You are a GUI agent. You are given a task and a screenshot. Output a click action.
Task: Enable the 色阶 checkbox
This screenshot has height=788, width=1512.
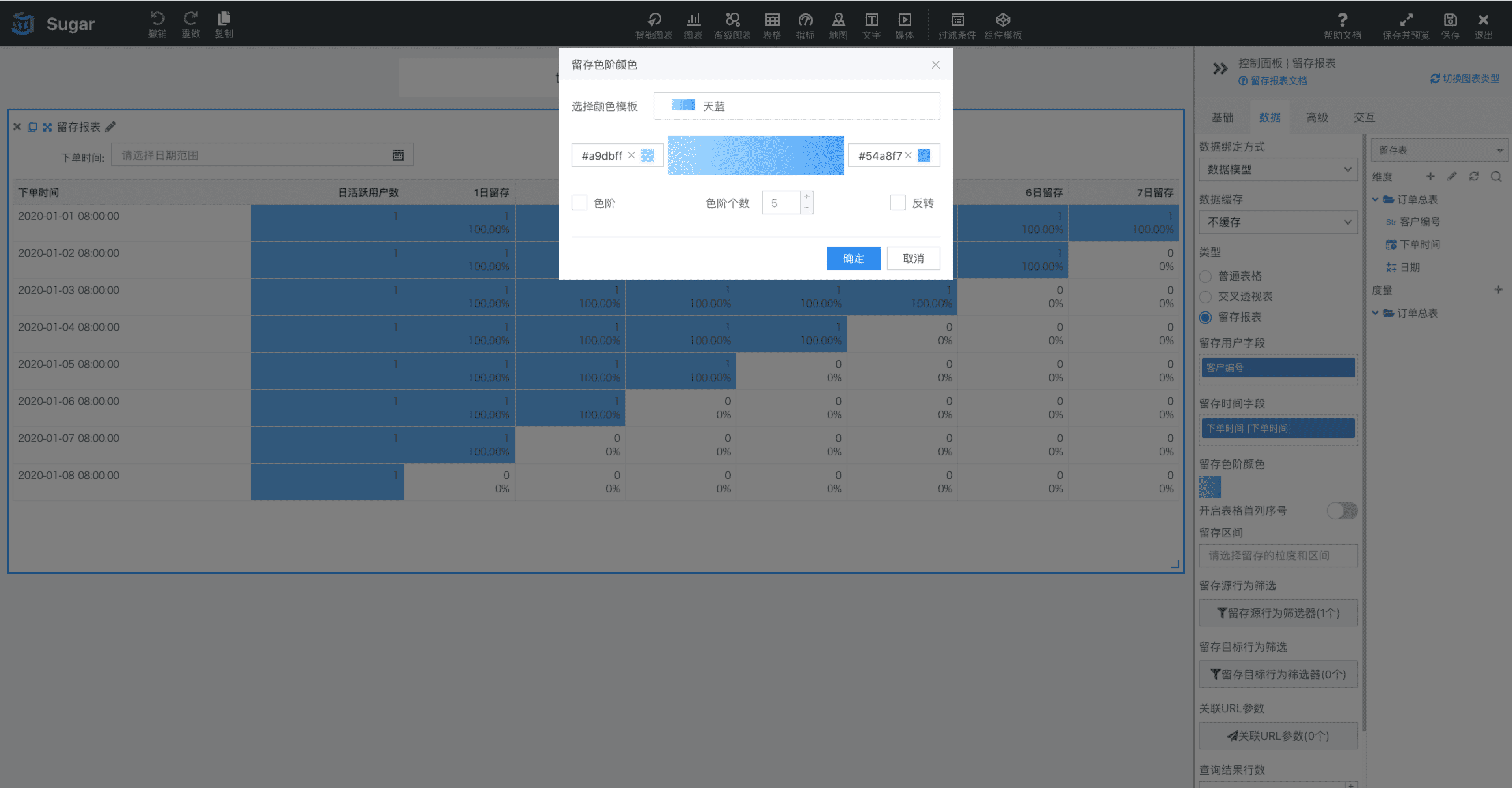pyautogui.click(x=579, y=203)
